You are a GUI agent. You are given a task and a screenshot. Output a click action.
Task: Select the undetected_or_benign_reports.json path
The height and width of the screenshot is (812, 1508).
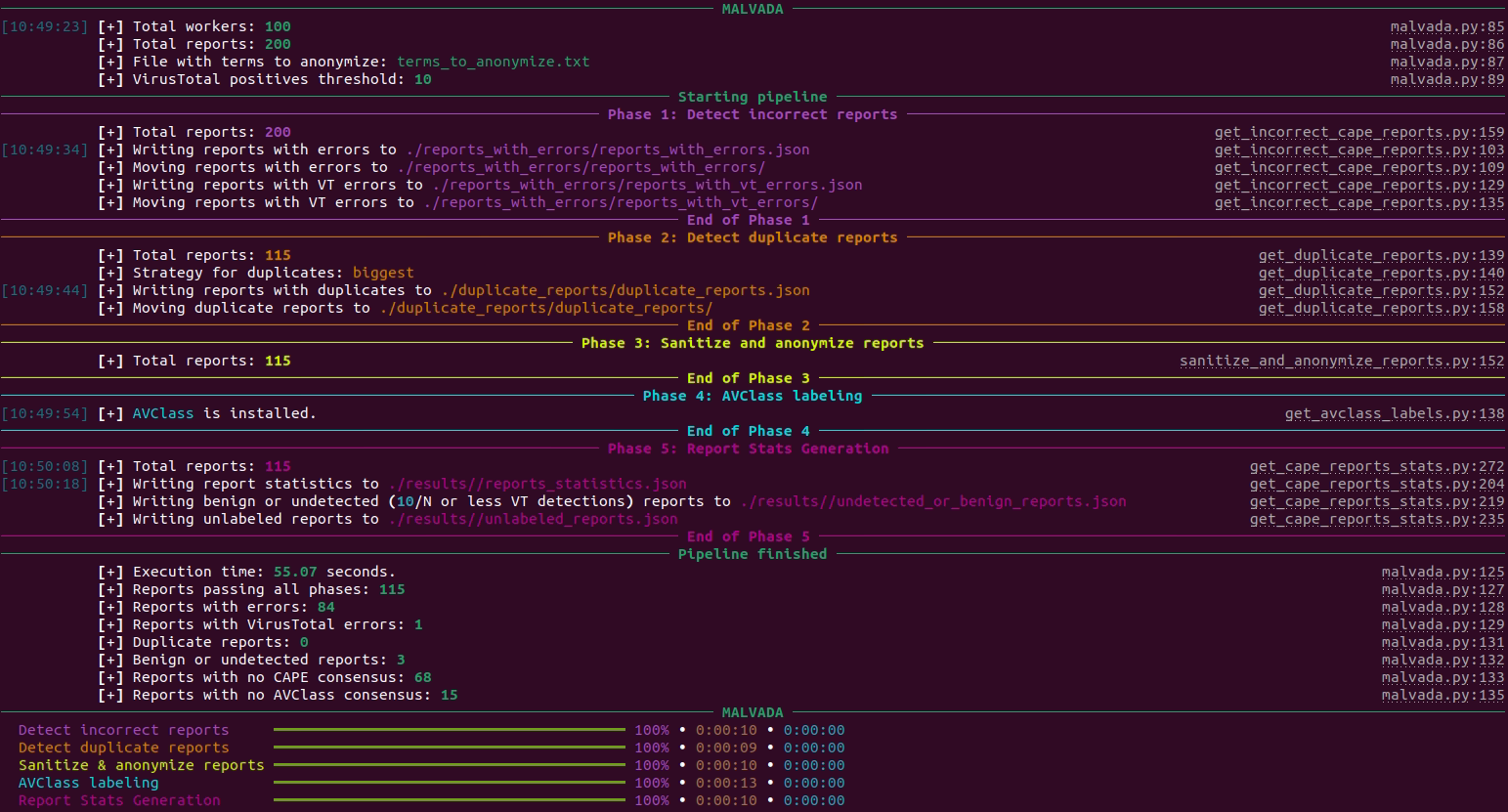point(933,501)
